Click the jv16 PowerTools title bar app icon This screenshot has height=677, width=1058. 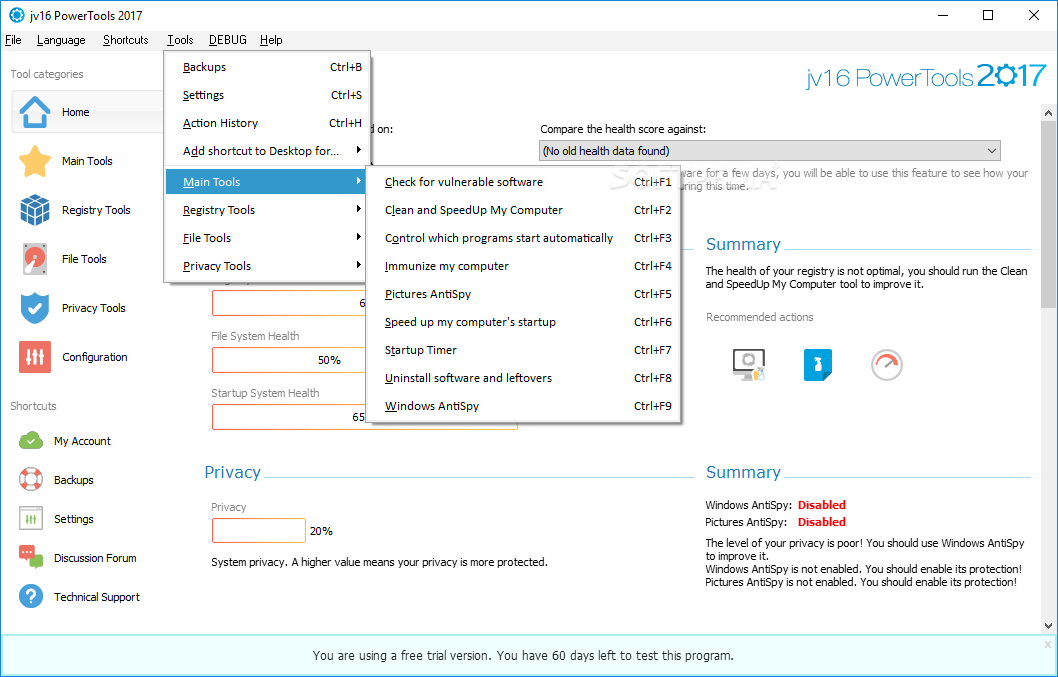pos(16,15)
